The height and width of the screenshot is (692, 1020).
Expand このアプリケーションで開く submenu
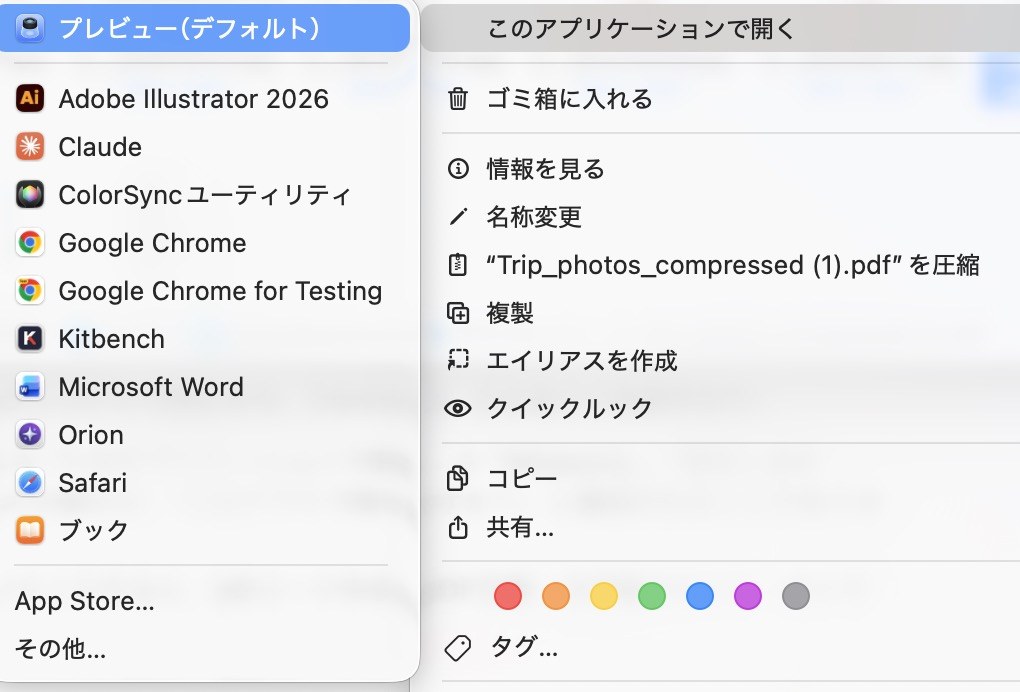[x=720, y=28]
